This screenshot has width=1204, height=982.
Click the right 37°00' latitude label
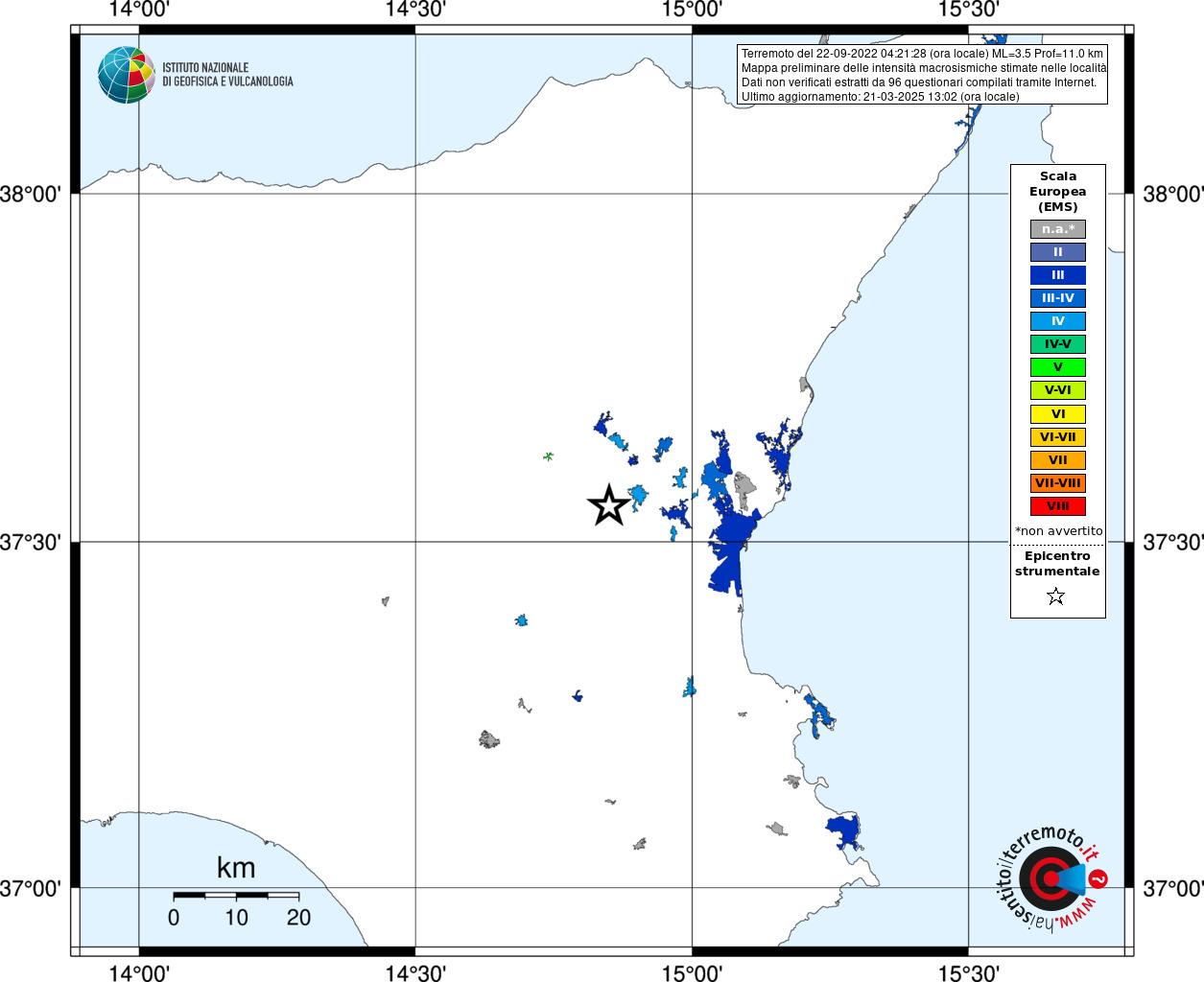click(1173, 888)
